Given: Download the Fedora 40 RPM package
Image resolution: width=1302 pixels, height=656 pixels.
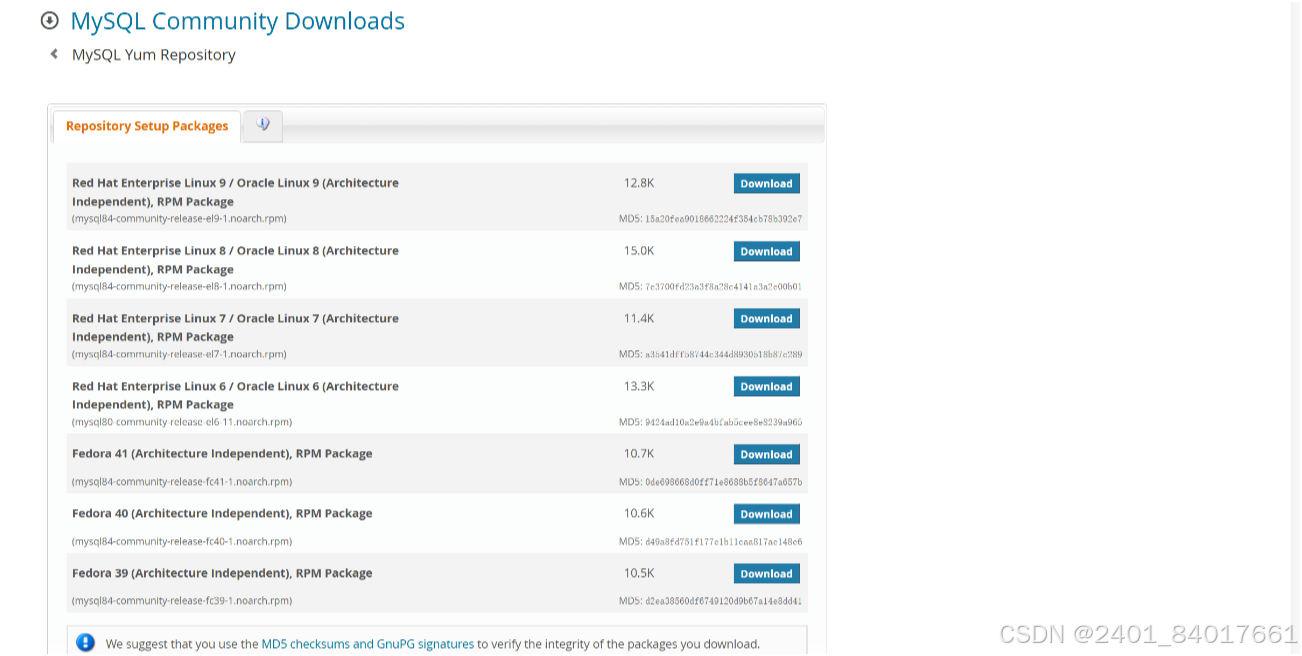Looking at the screenshot, I should 766,513.
